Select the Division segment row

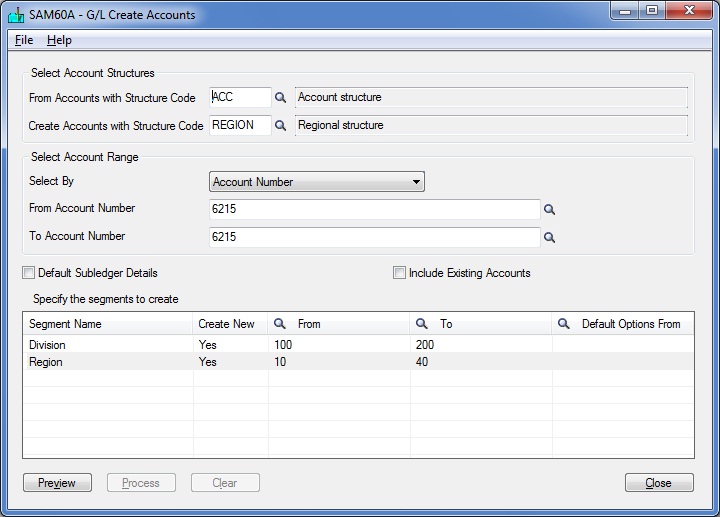358,345
